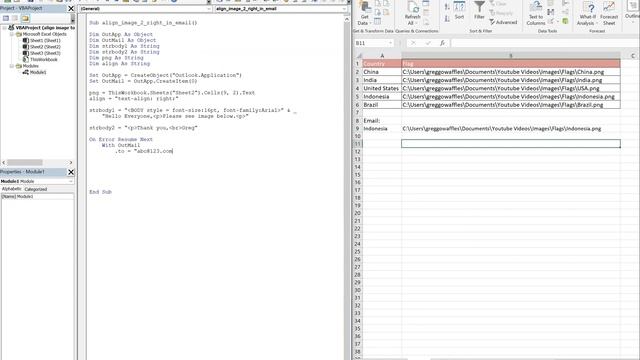
Task: Click Get Data button in Excel ribbon
Action: (363, 13)
